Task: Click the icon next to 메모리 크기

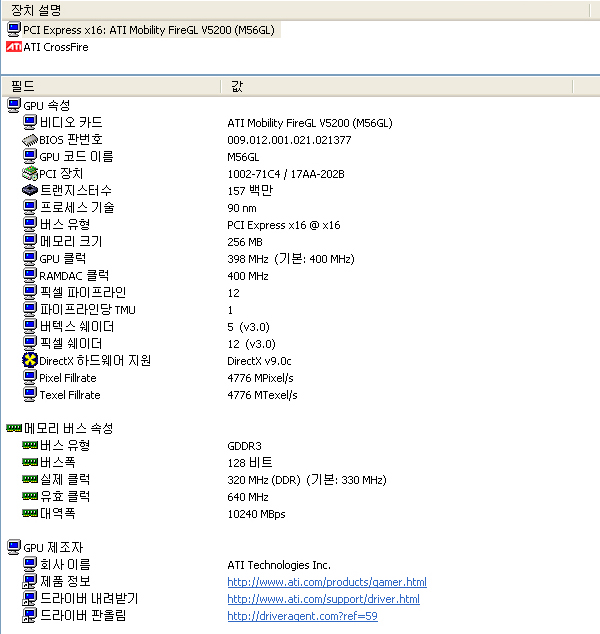Action: (30, 241)
